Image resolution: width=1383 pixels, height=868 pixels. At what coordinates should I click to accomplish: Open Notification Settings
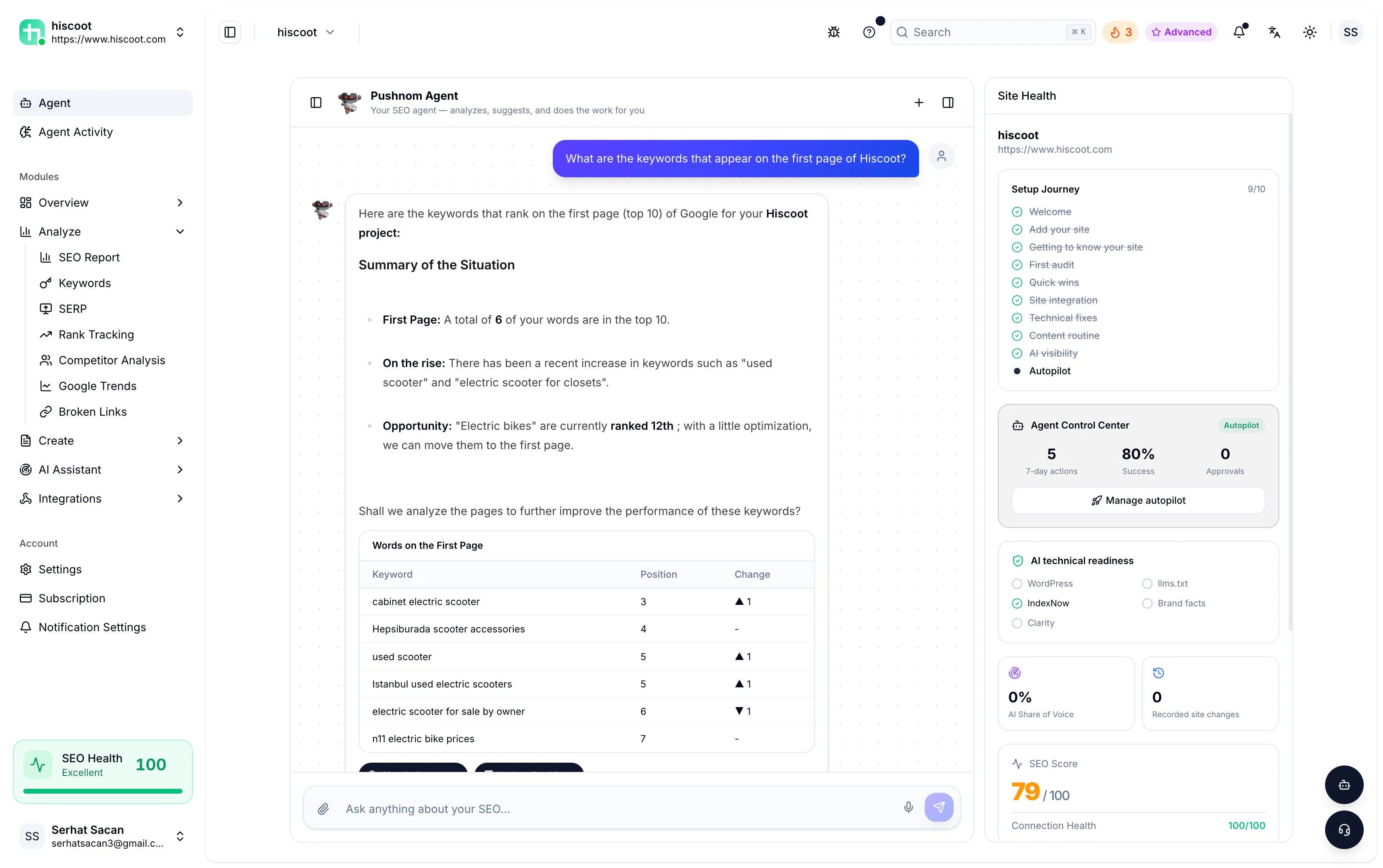(103, 627)
